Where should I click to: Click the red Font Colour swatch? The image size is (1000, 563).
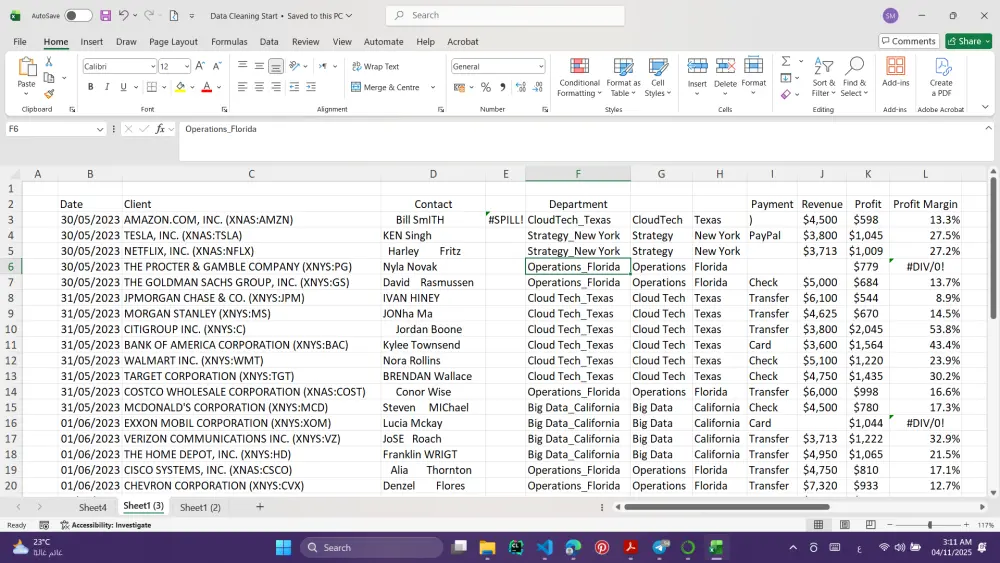click(207, 87)
